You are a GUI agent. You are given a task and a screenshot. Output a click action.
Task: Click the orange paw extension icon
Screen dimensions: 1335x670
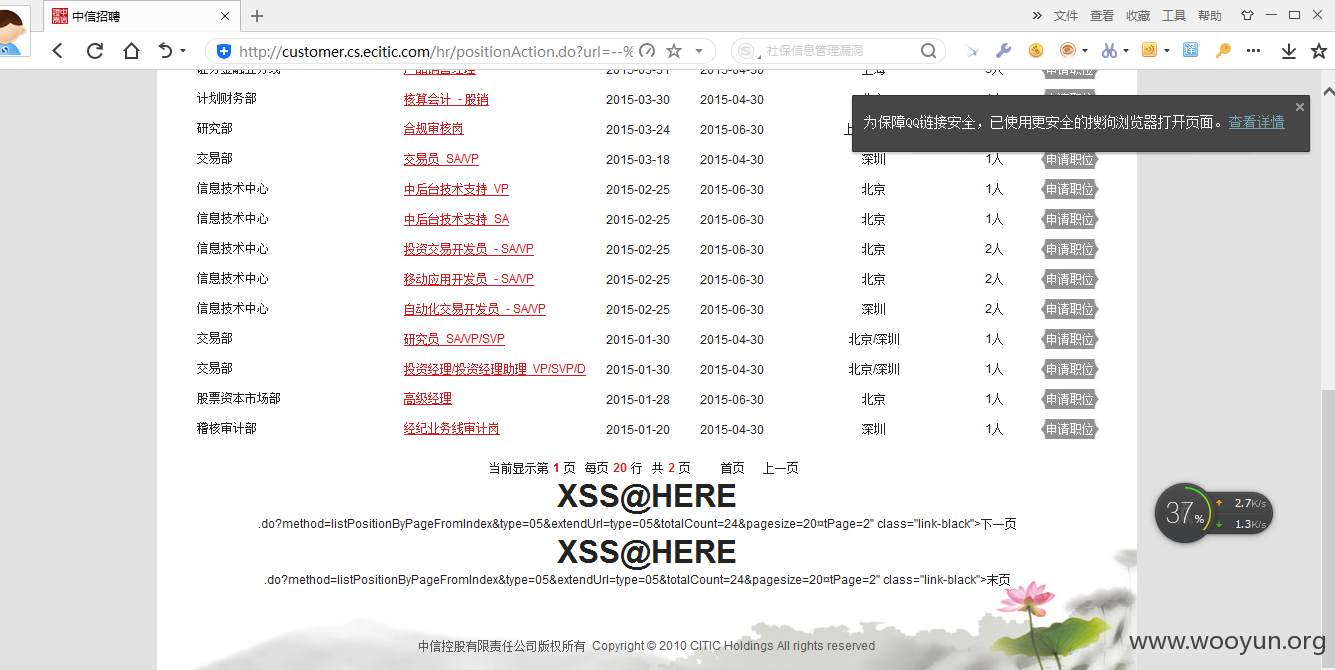click(1036, 51)
